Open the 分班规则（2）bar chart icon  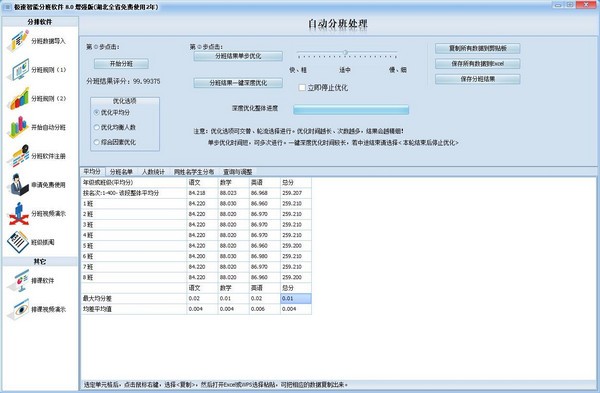[18, 98]
